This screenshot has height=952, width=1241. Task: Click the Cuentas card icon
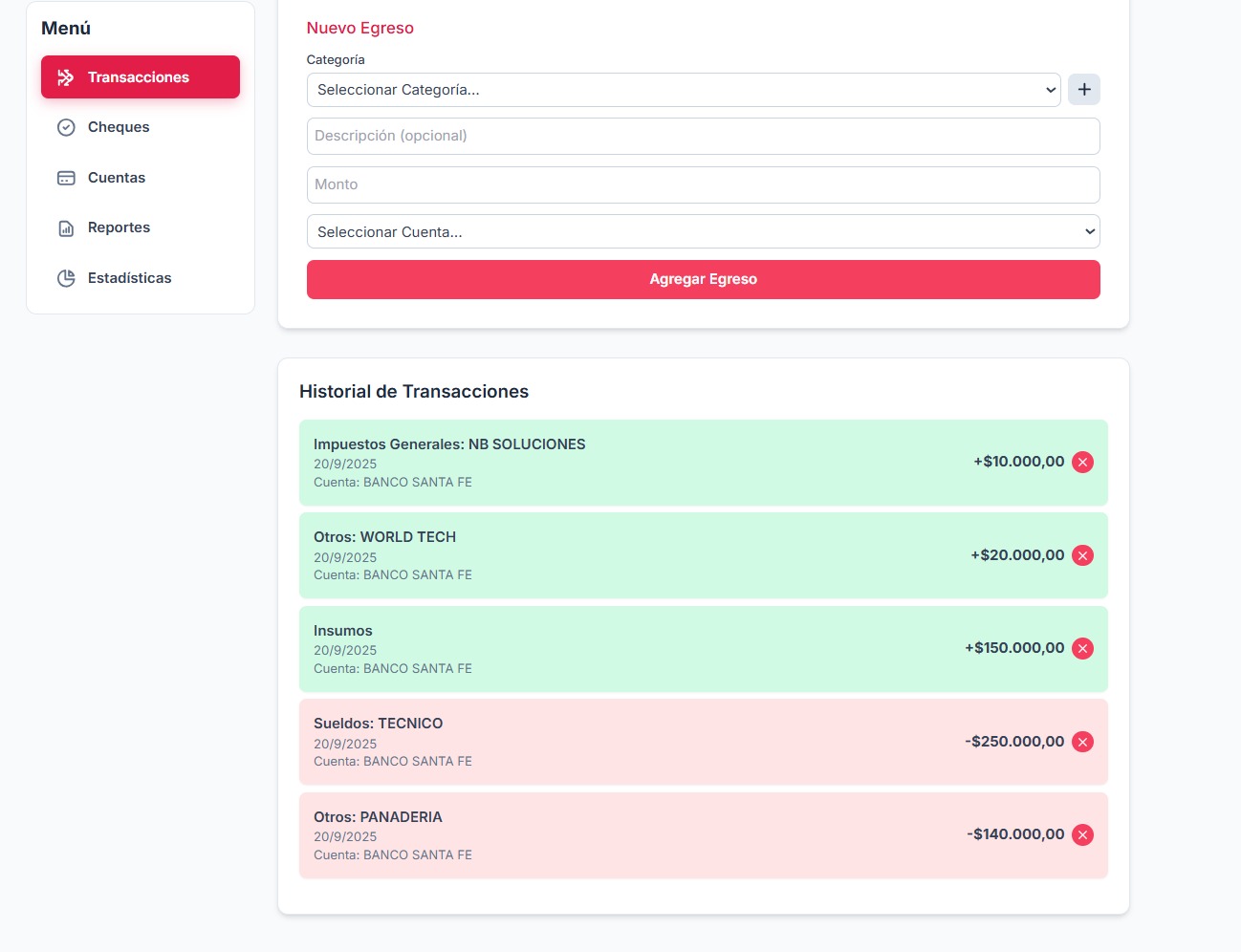(66, 178)
